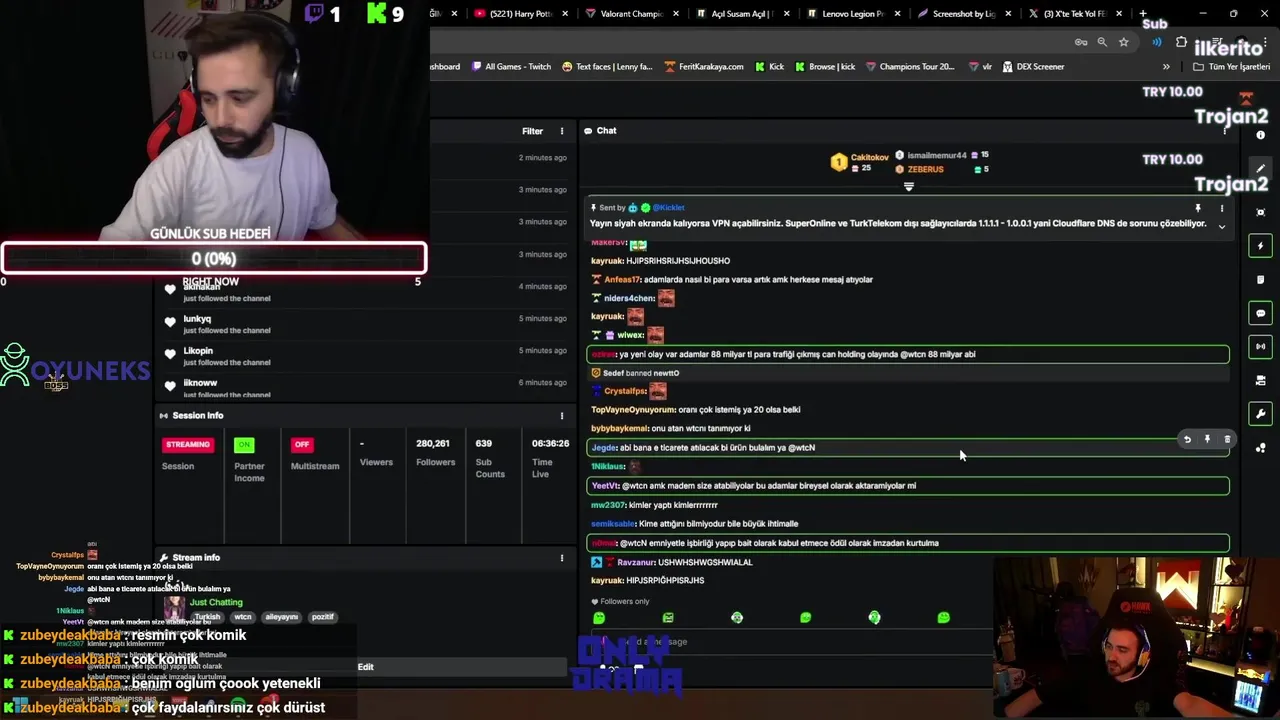Toggle the Multistream OFF badge
Image resolution: width=1280 pixels, height=720 pixels.
(302, 444)
